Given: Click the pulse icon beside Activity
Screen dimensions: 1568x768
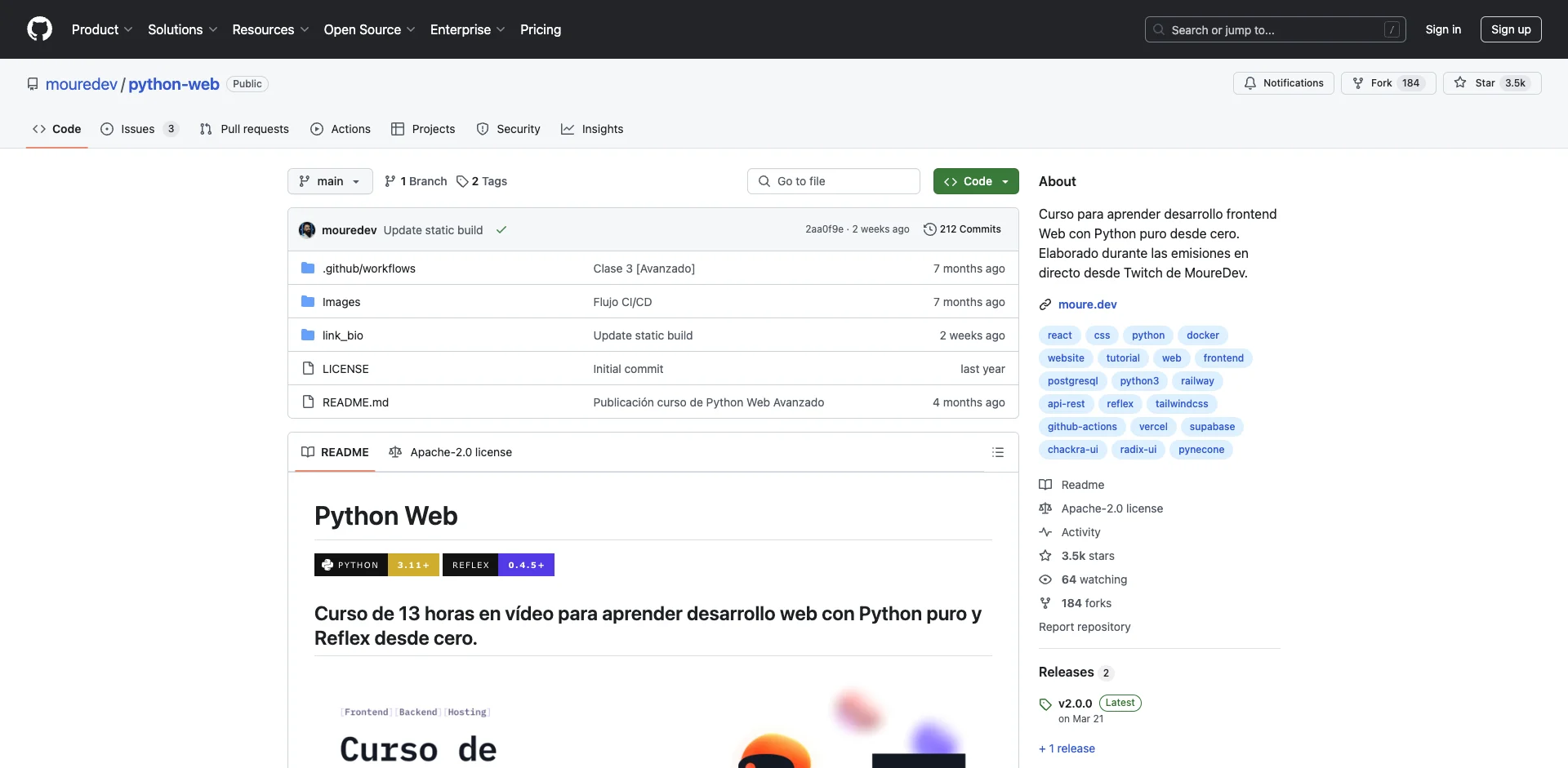Looking at the screenshot, I should click(x=1045, y=532).
